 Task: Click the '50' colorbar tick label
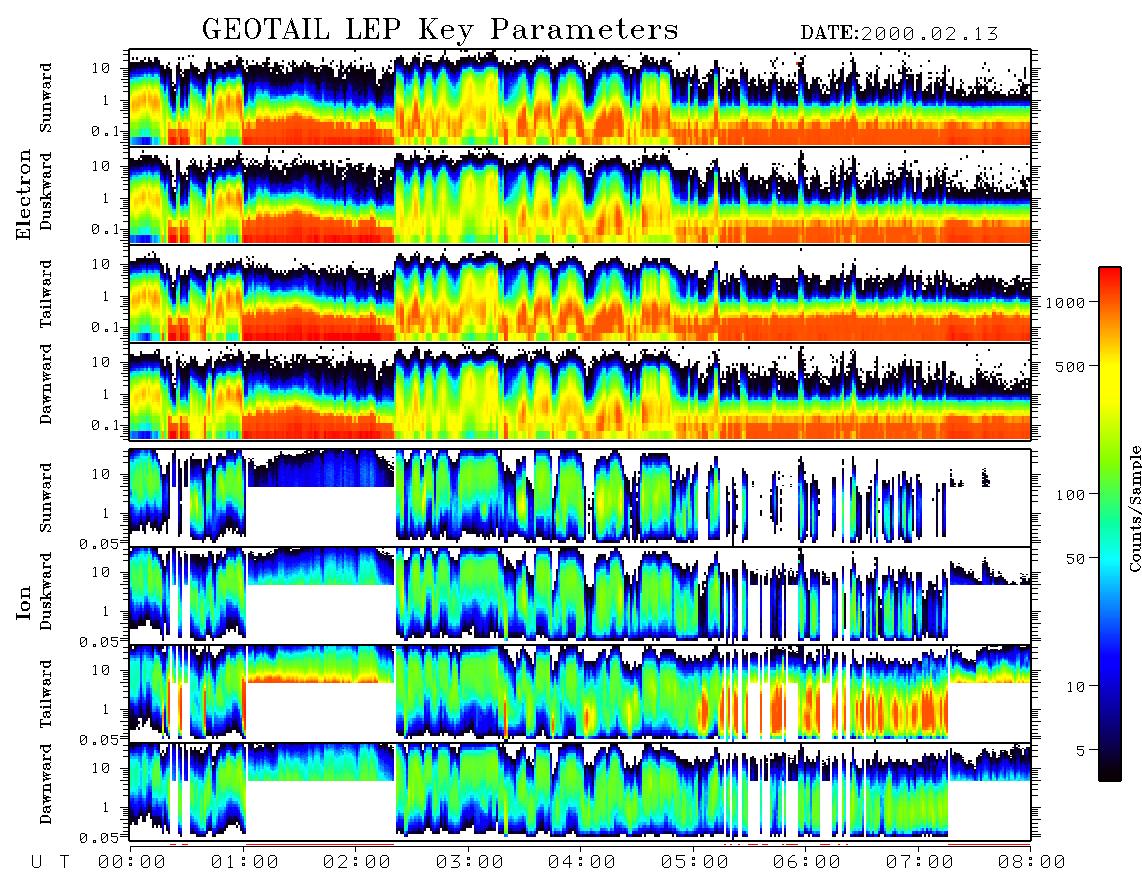(x=1076, y=559)
